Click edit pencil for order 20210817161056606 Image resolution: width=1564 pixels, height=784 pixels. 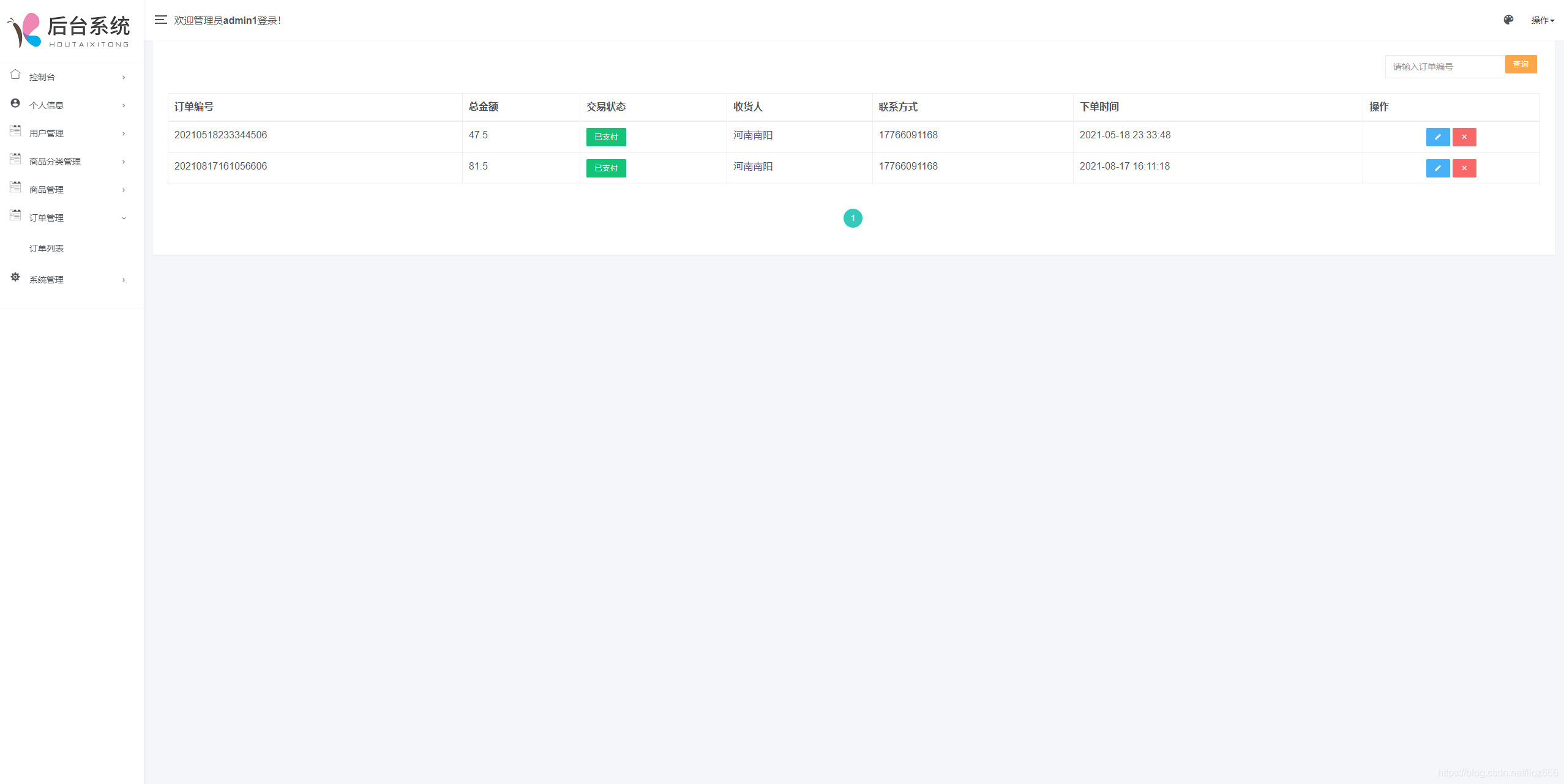(x=1437, y=168)
